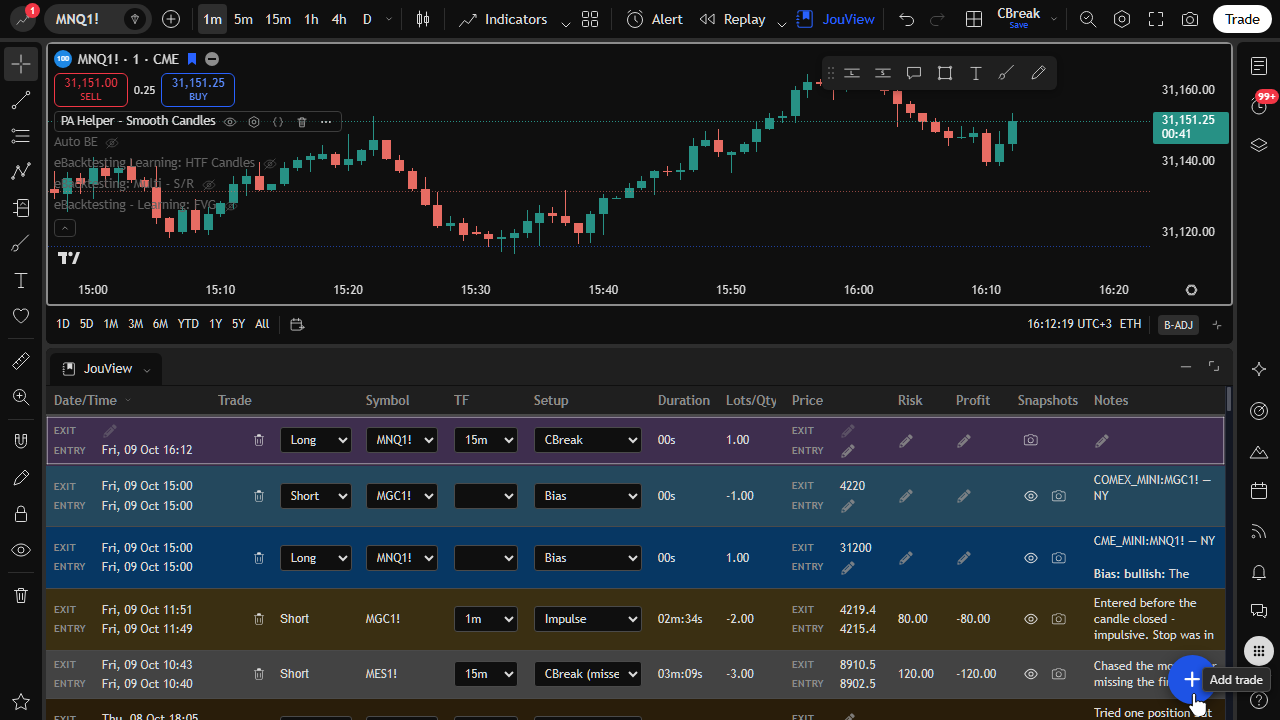Open the JouView toolbar button
Screen dimensions: 1280x720
[836, 19]
